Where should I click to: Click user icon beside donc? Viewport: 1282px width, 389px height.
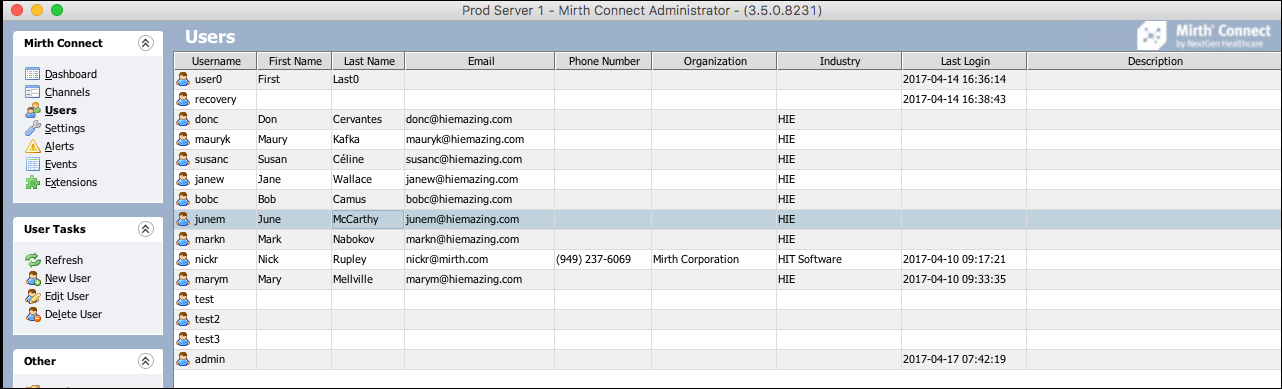[183, 119]
